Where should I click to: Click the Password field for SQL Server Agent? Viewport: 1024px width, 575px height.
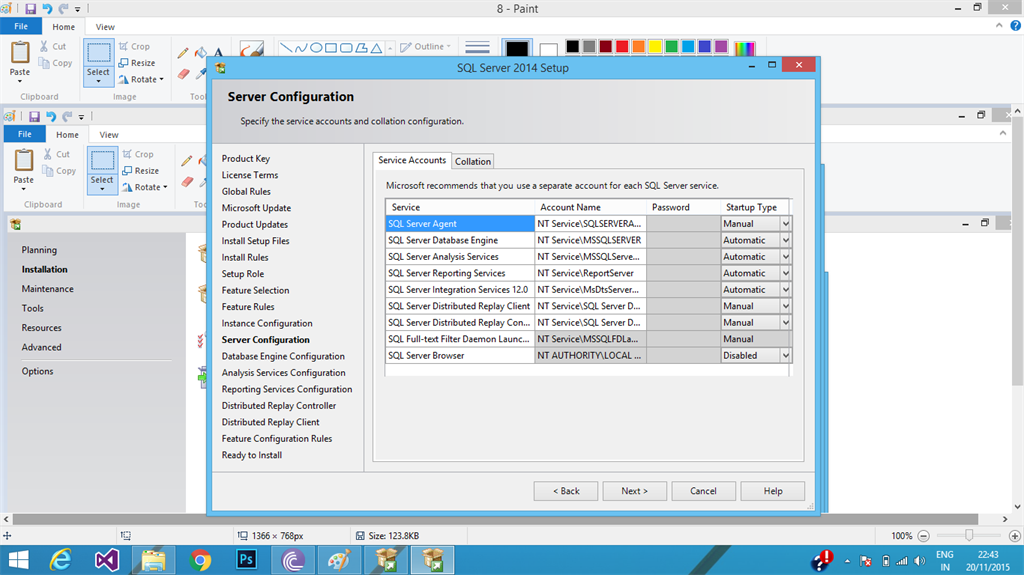click(x=683, y=223)
